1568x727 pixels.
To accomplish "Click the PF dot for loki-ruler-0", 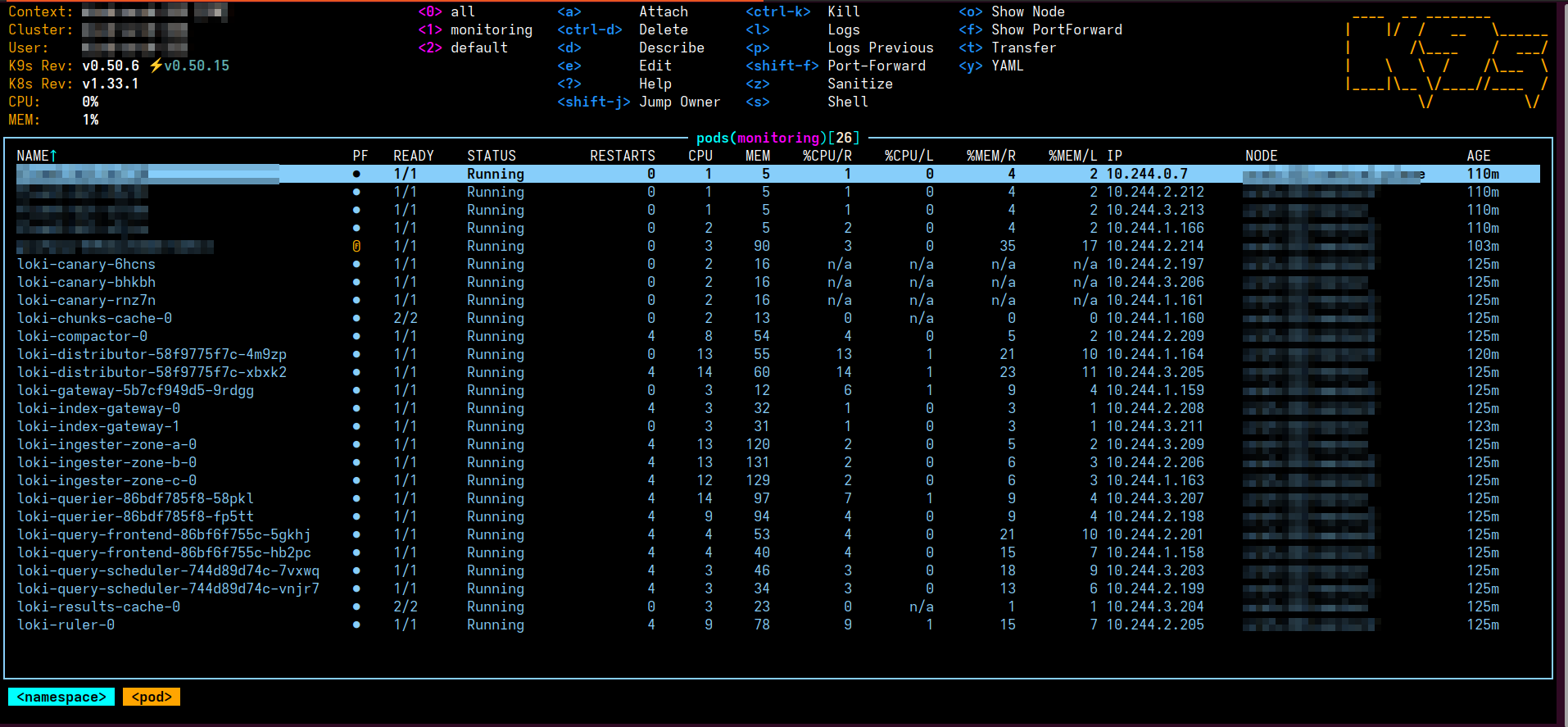I will pos(356,625).
